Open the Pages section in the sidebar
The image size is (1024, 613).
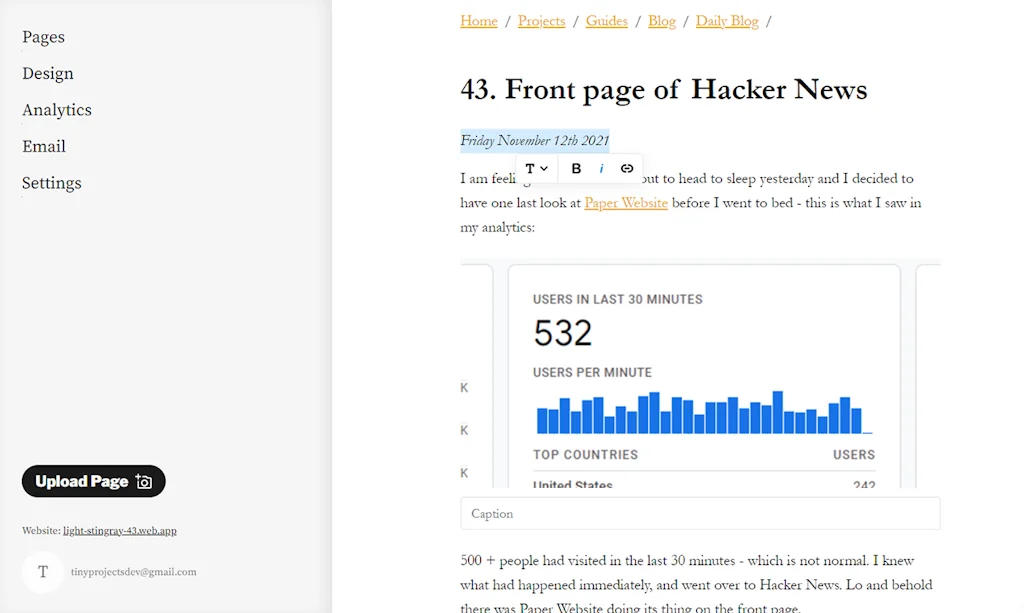click(x=43, y=37)
